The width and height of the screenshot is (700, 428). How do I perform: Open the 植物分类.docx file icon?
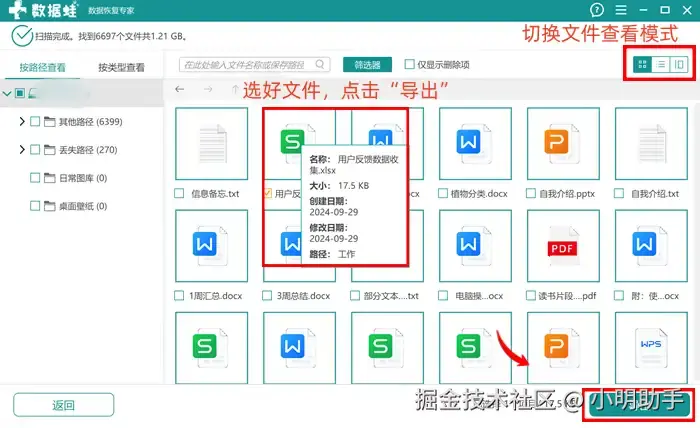click(x=475, y=144)
